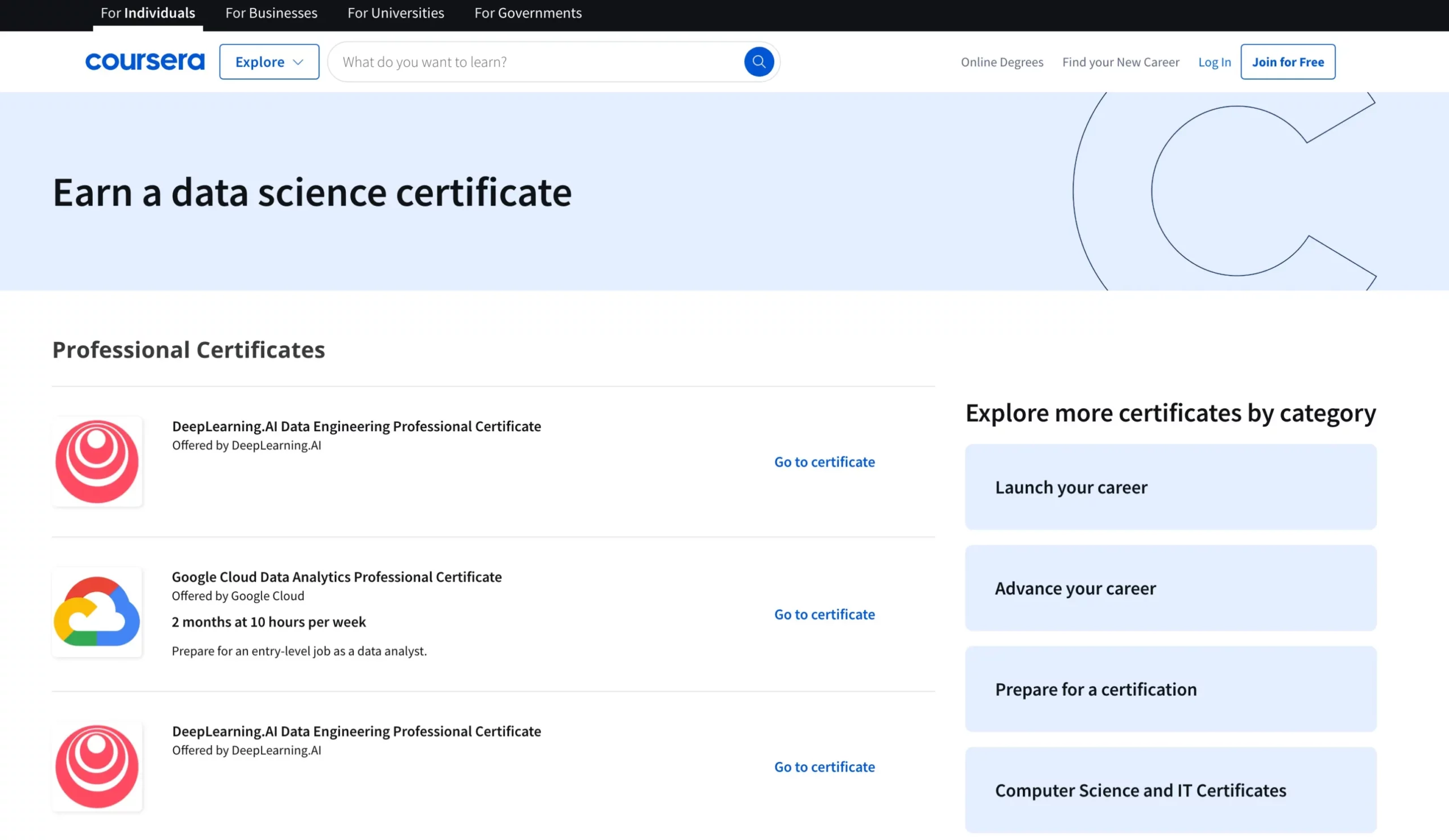Screen dimensions: 1449x840
Task: Click the Google Cloud logo thumbnail
Action: (x=97, y=612)
